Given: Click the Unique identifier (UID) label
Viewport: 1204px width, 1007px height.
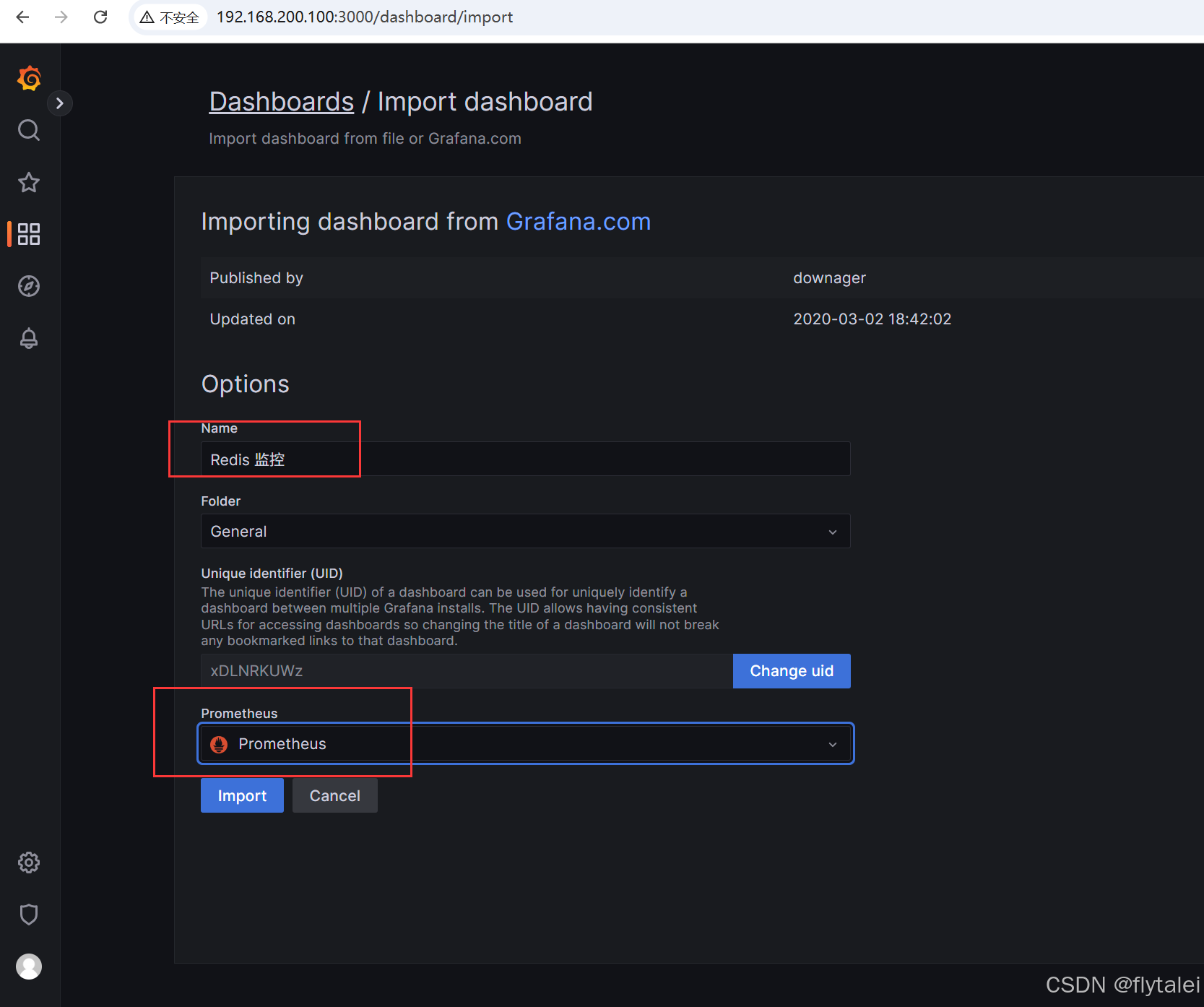Looking at the screenshot, I should point(272,574).
